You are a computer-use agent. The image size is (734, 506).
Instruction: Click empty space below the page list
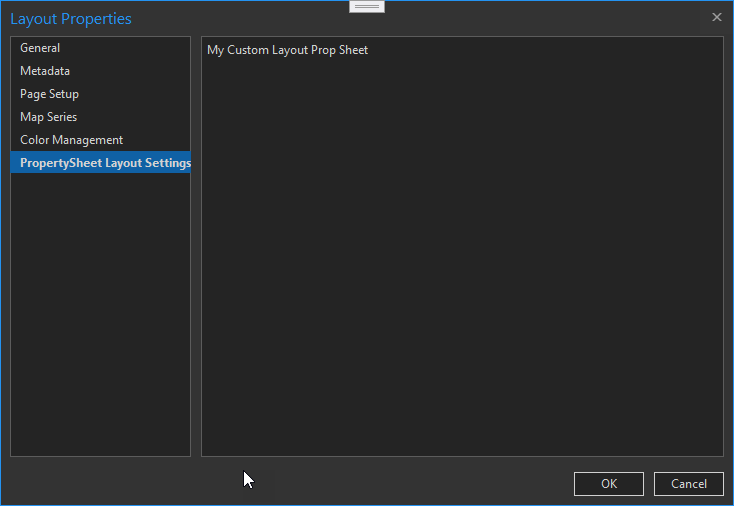point(100,320)
